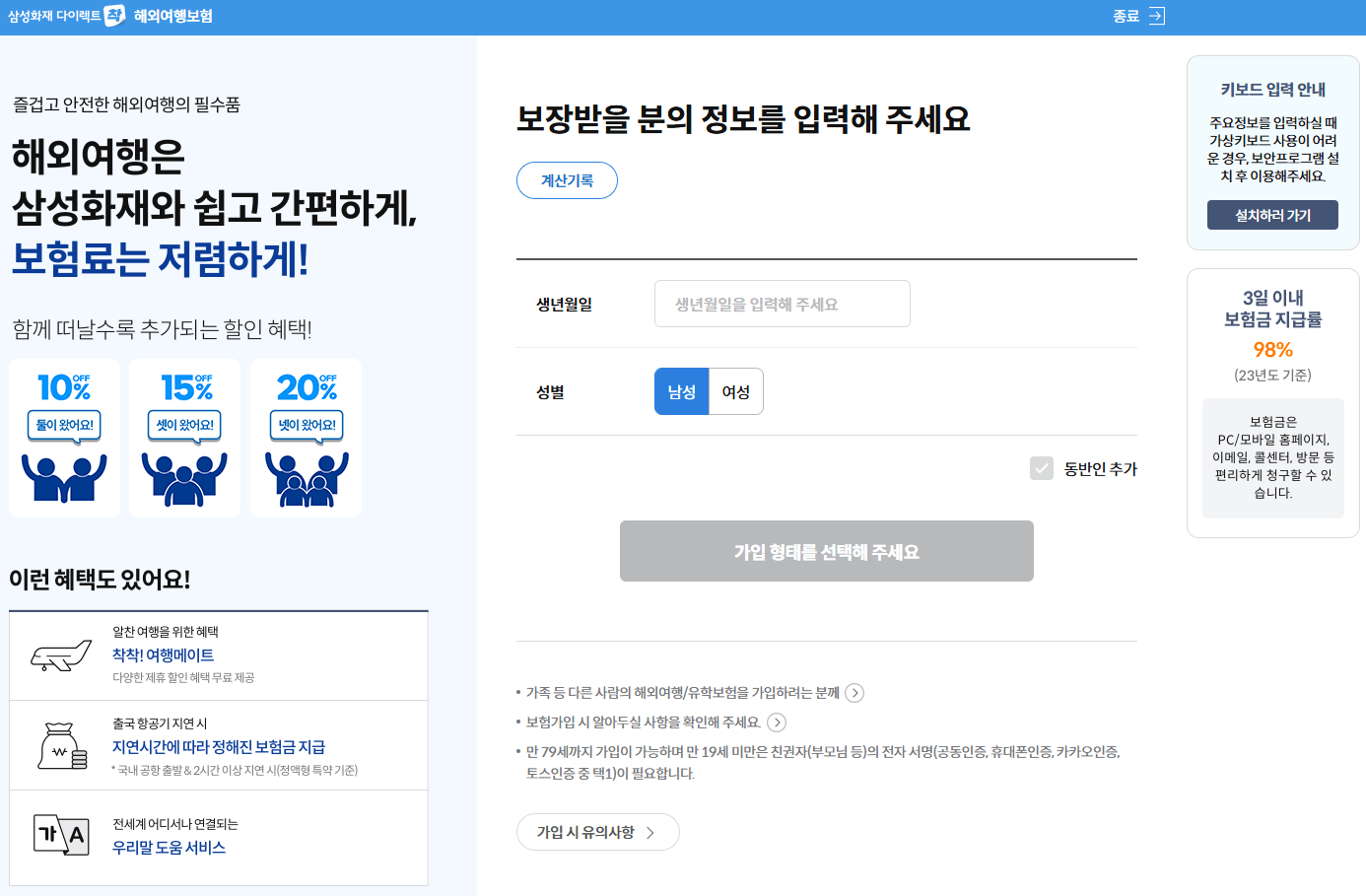Click (23년도 기준) text
This screenshot has height=896, width=1366.
1272,376
